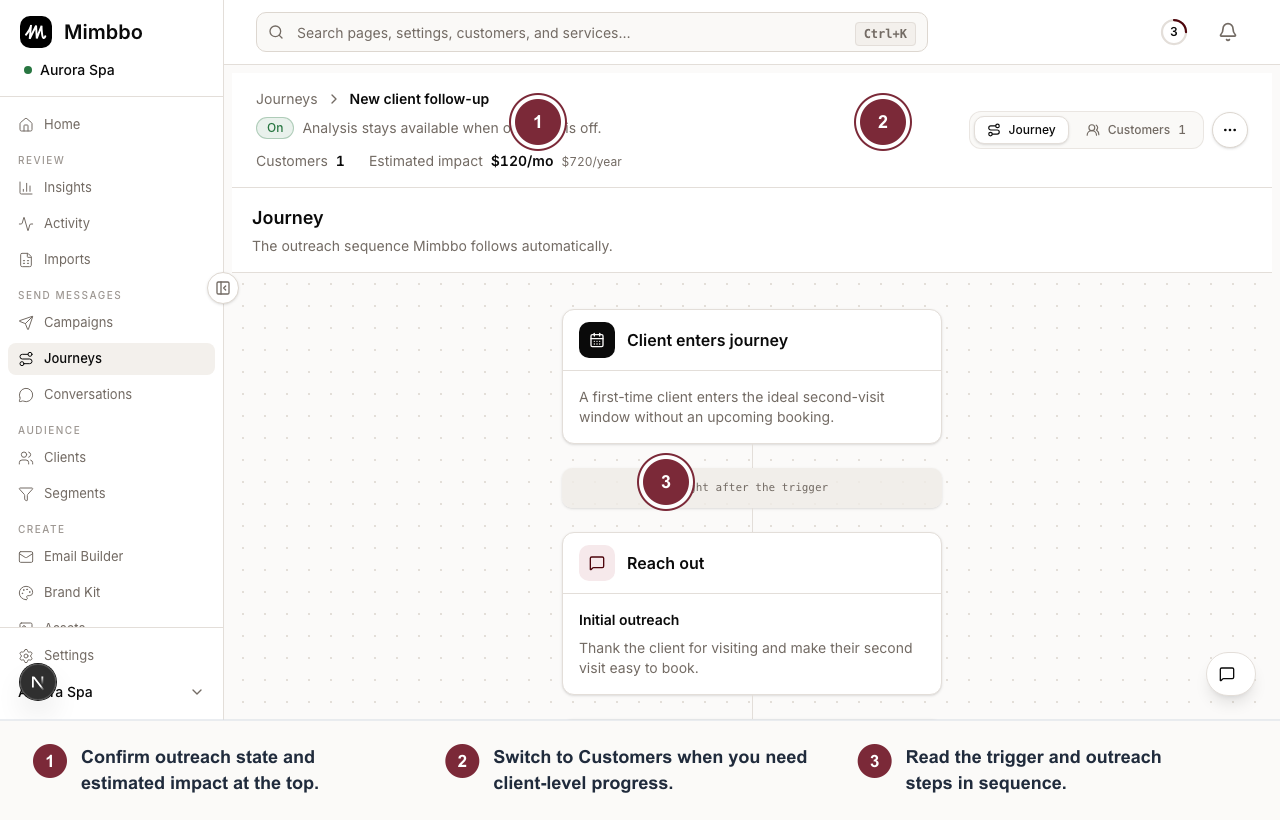Expand the Aurora Spa account dropdown chevron
Screen dimensions: 1280x820
coord(197,692)
